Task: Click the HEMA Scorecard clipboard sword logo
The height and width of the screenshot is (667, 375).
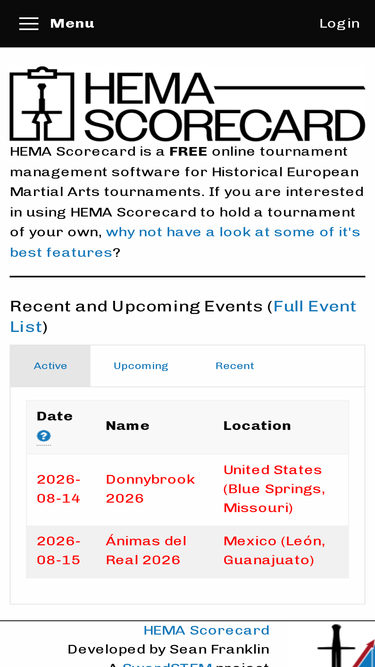Action: 42,103
